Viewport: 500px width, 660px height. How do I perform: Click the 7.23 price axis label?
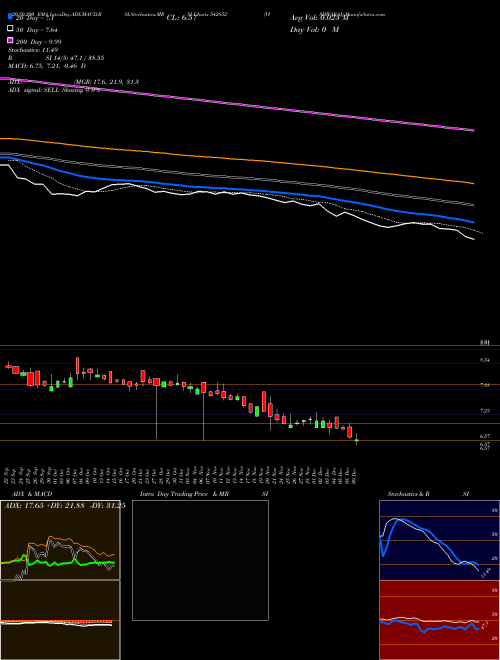pos(485,410)
